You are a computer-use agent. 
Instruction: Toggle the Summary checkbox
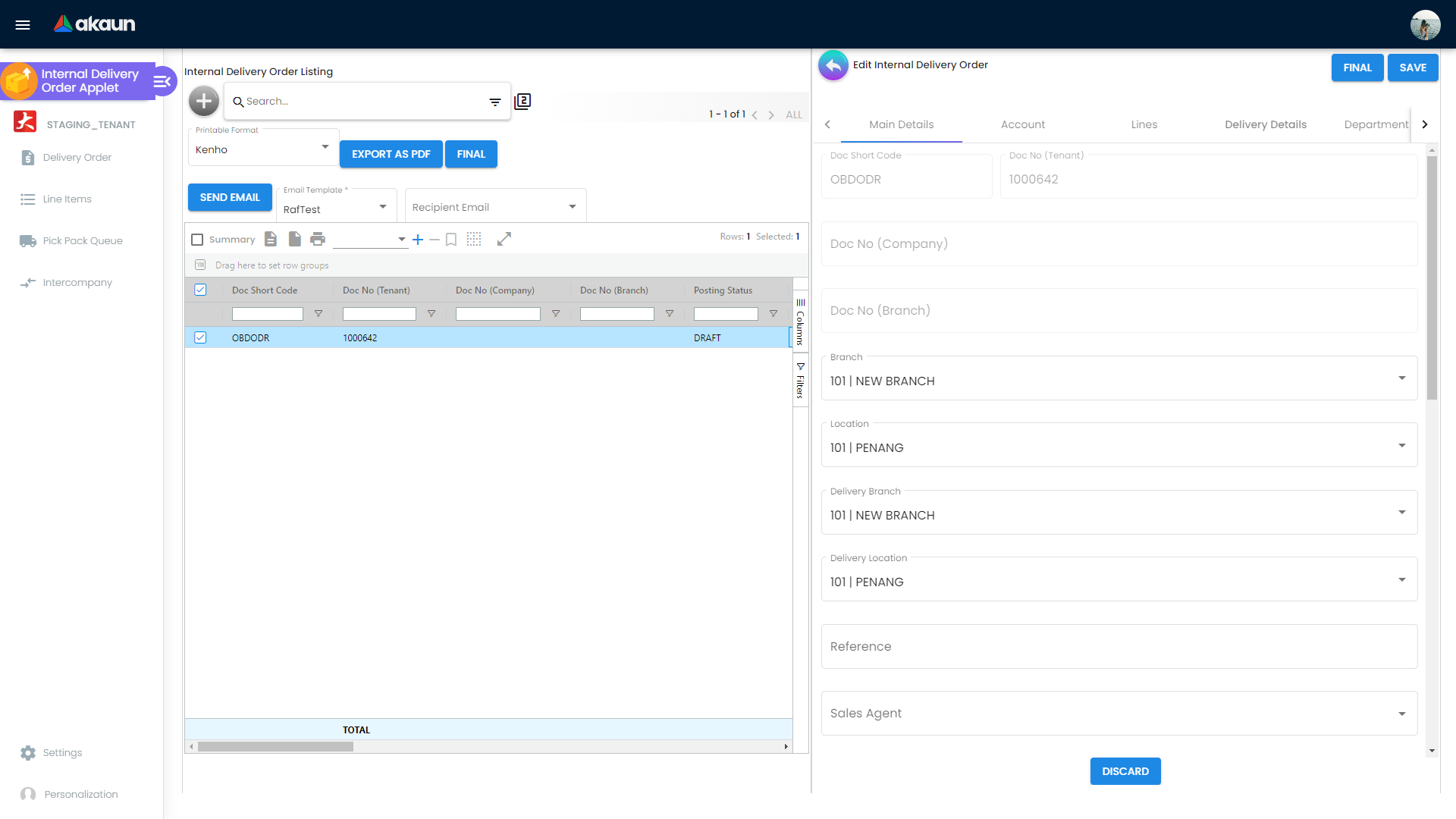pos(197,240)
